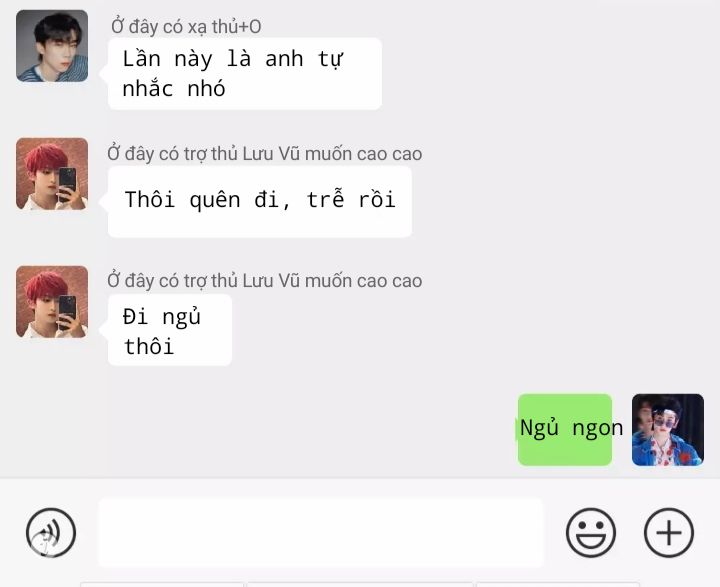
Task: Select the 'Thôi quên đi, trễ rồi' bubble
Action: tap(260, 202)
